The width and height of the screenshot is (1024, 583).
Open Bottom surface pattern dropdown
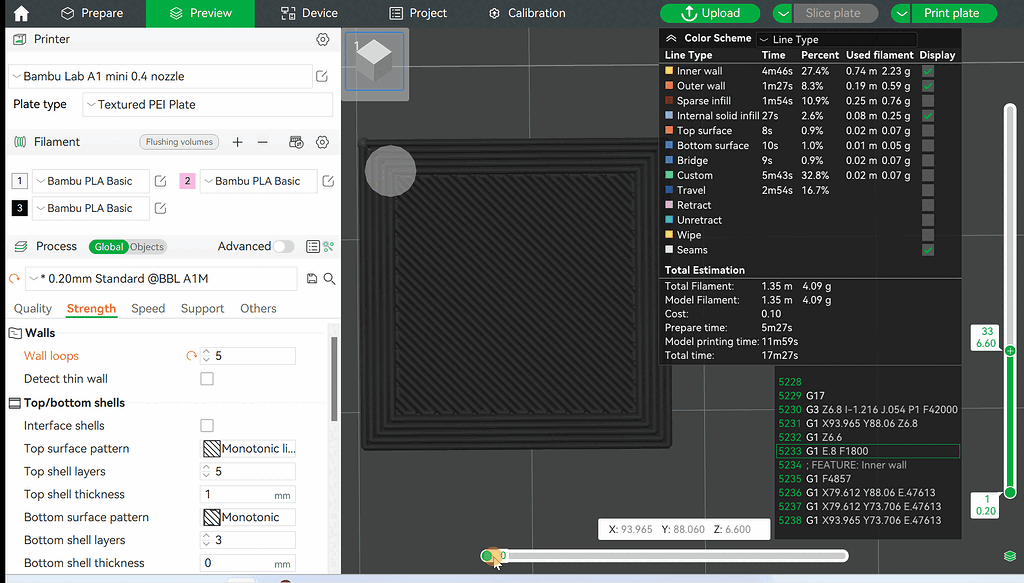click(x=248, y=517)
